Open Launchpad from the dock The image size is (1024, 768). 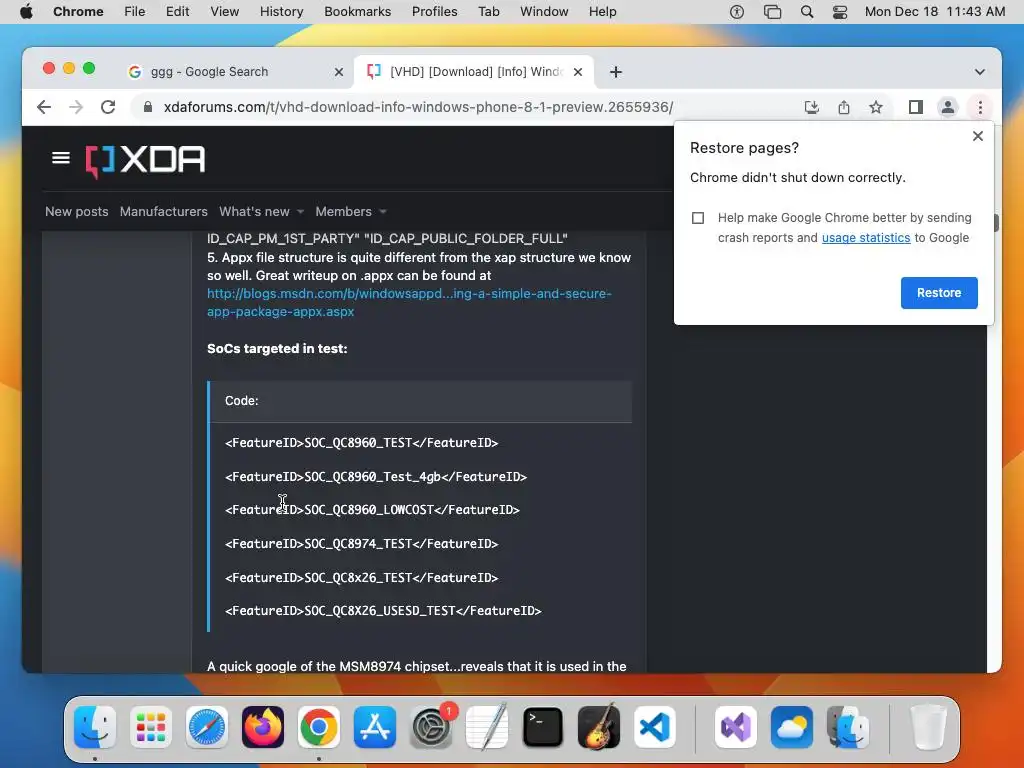pyautogui.click(x=151, y=727)
